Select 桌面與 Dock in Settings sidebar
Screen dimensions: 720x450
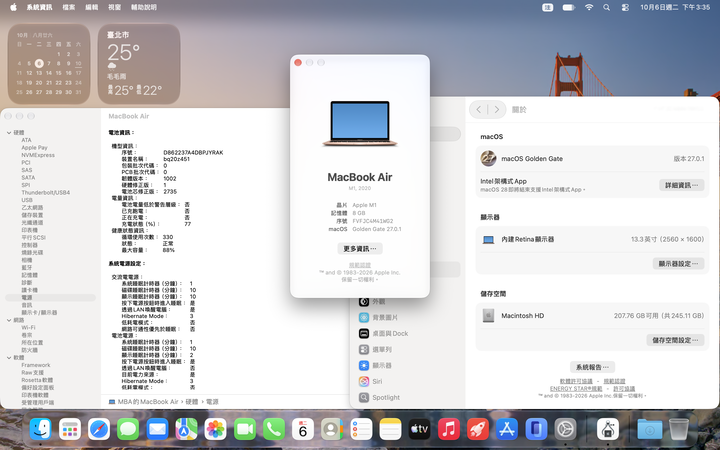tap(390, 333)
